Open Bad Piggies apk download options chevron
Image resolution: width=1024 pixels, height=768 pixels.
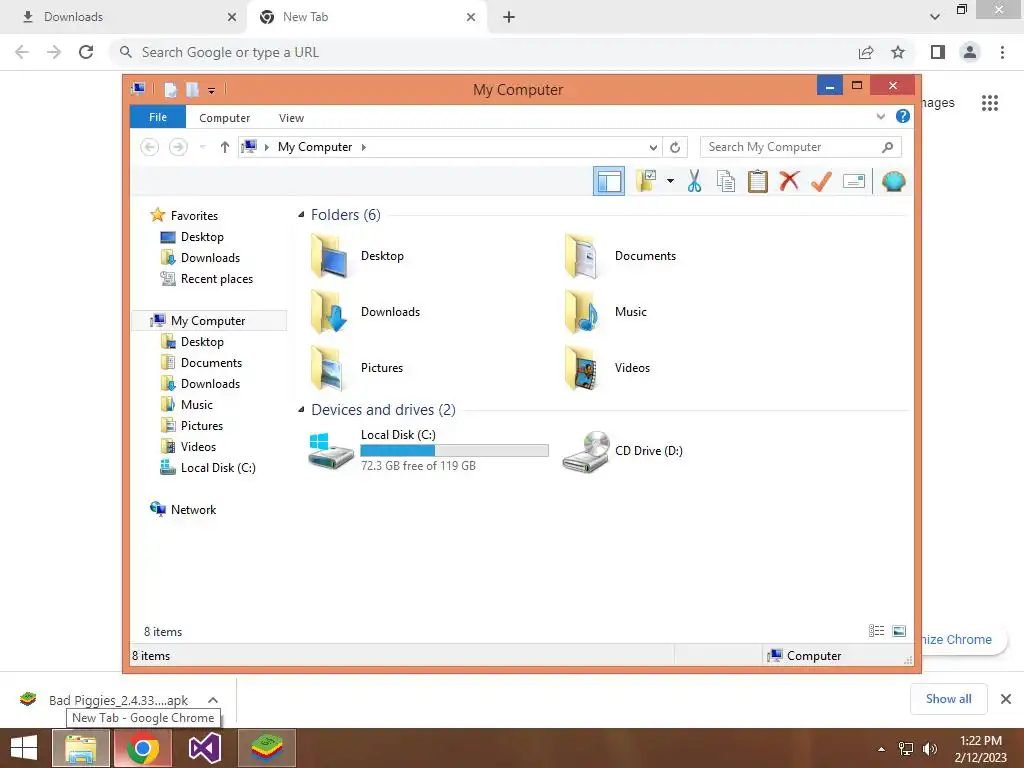point(213,700)
